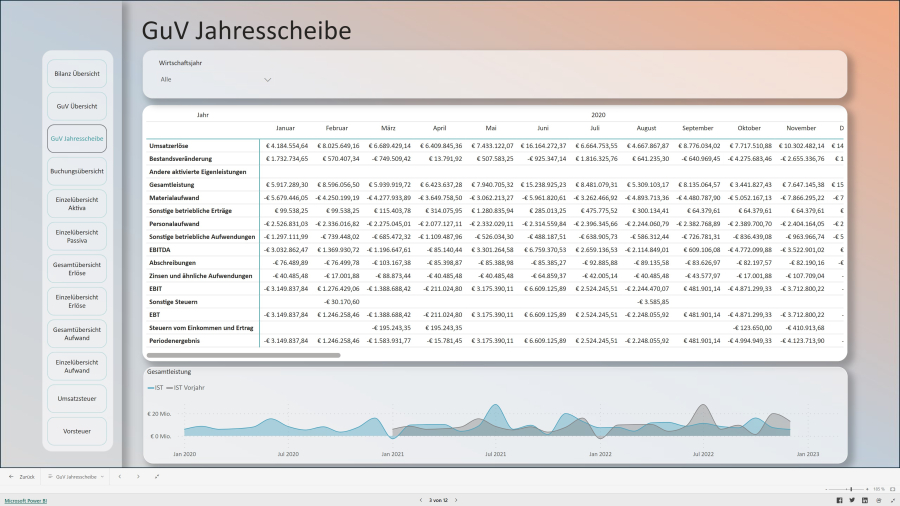900x506 pixels.
Task: Select the Umsatzsteuer navigation button
Action: [x=77, y=399]
